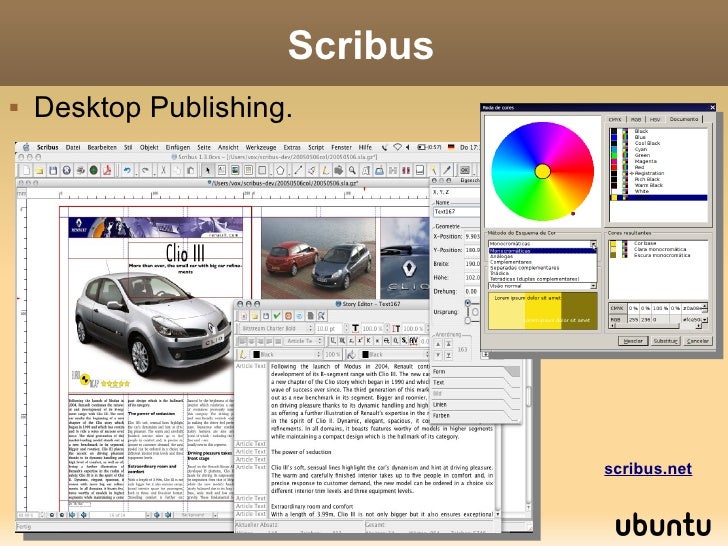Select the Insert Image Frame tool
The image size is (728, 546).
tap(235, 170)
